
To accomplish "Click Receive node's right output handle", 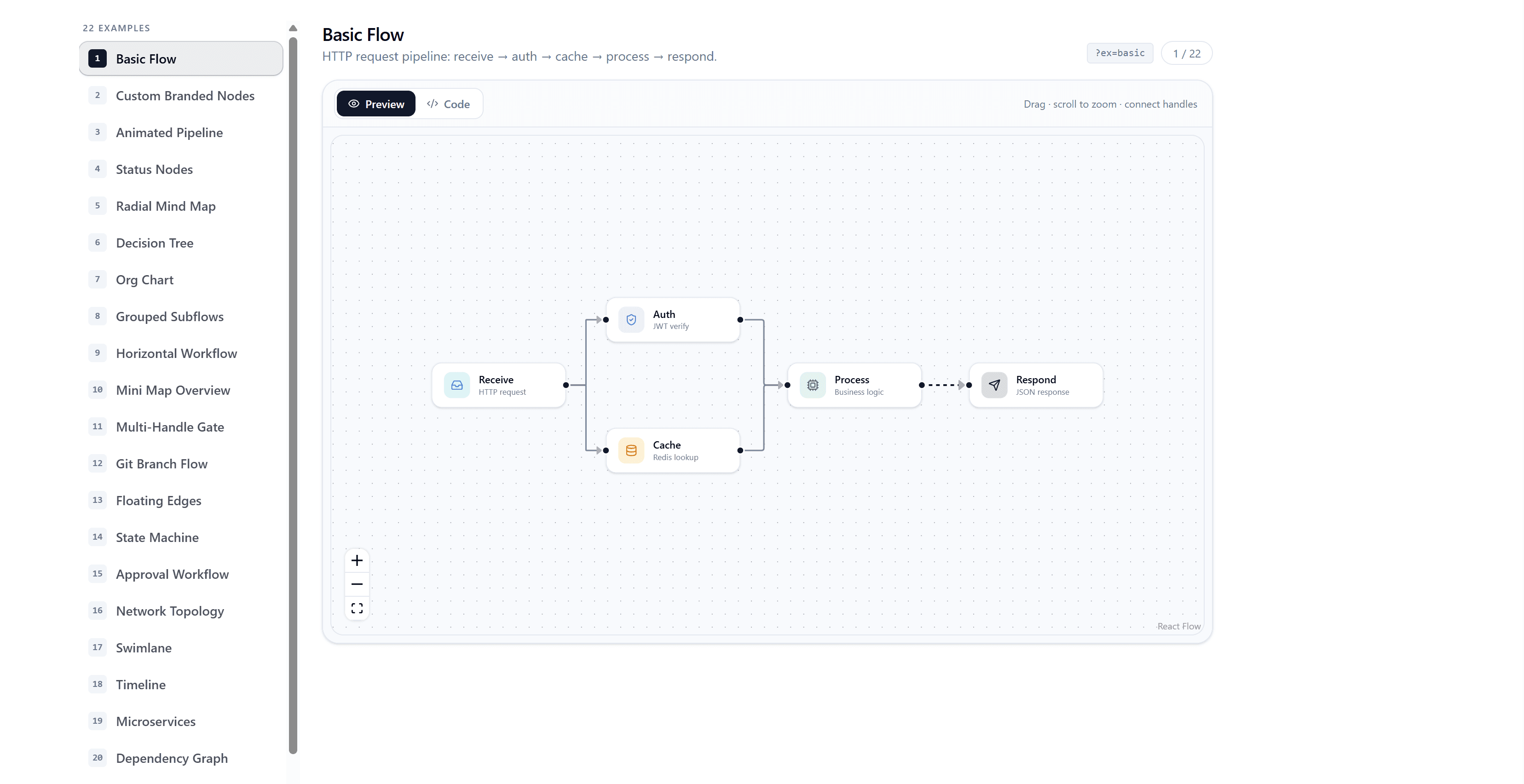I will click(566, 385).
